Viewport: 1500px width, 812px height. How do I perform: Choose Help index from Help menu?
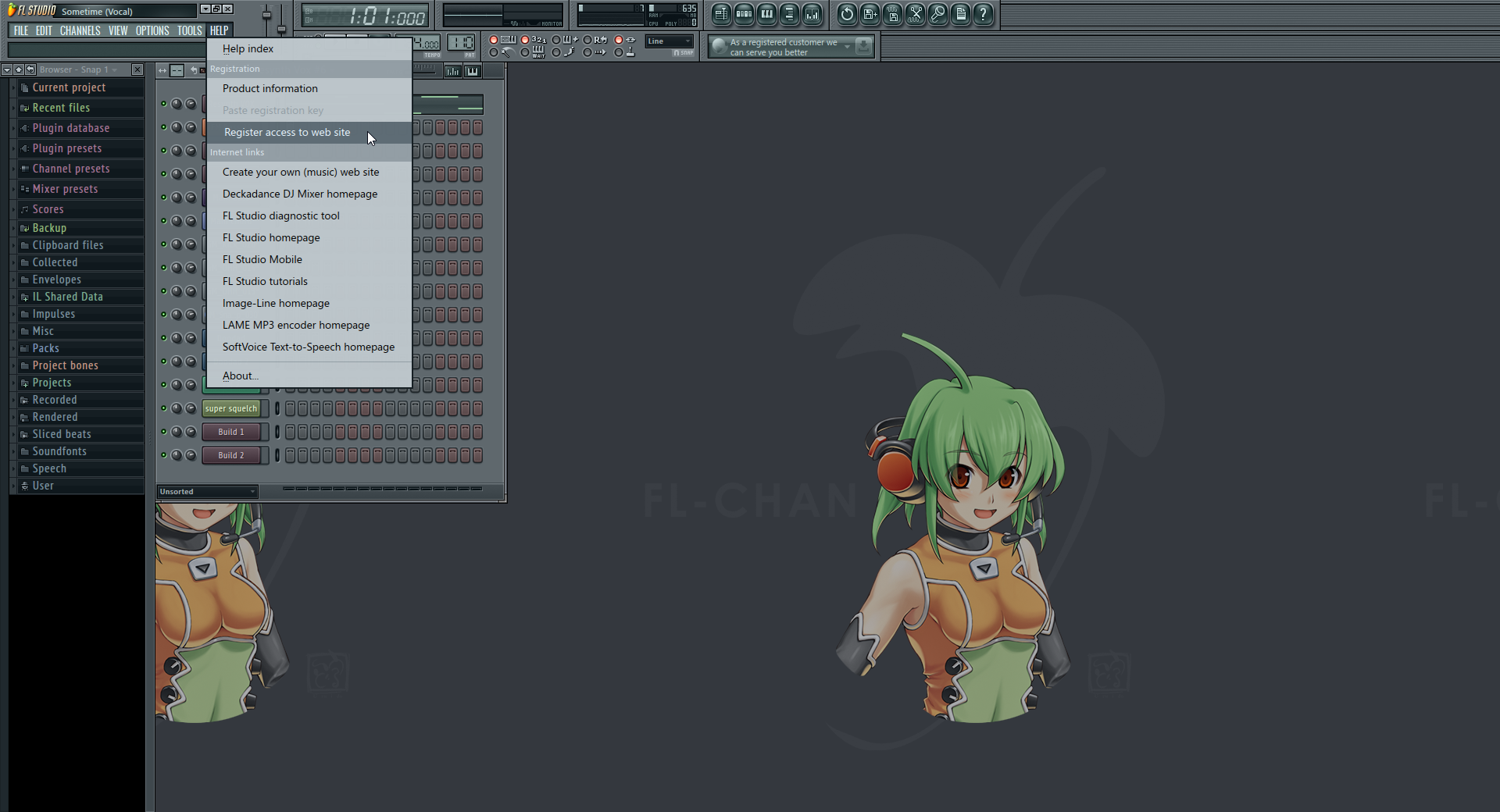(x=309, y=48)
